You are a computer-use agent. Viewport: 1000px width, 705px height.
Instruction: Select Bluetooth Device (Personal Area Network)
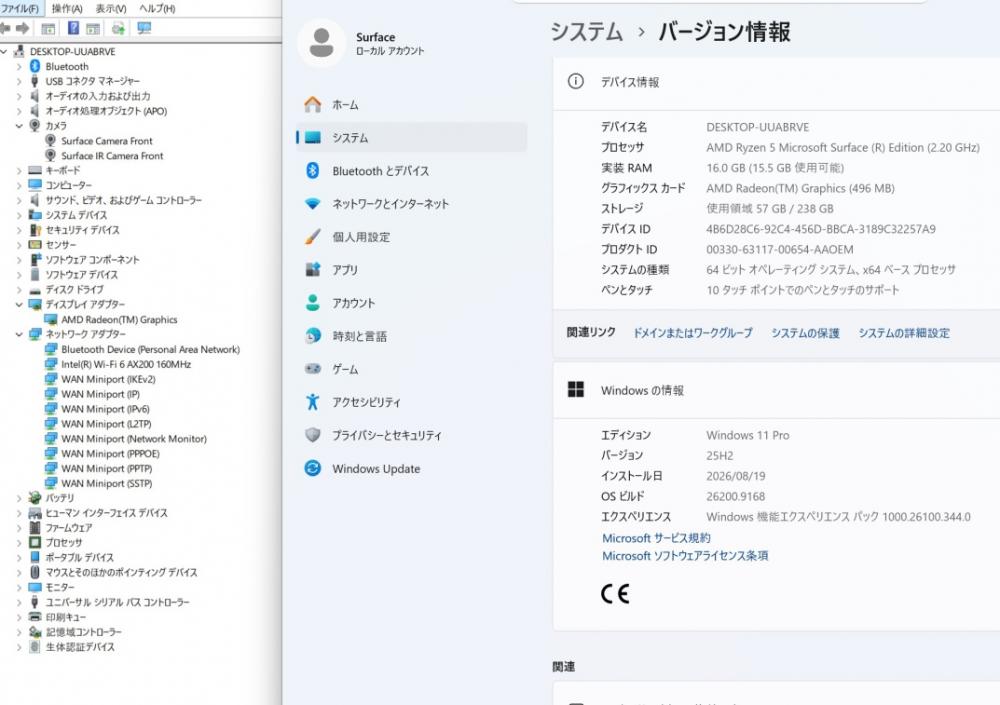point(150,350)
